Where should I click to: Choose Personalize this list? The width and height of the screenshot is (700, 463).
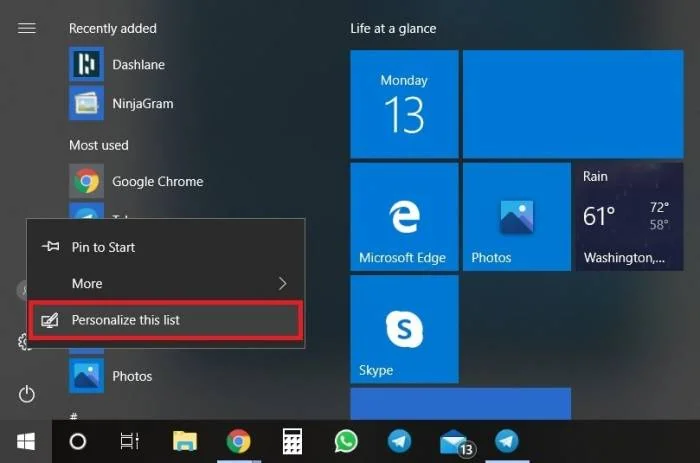tap(166, 320)
